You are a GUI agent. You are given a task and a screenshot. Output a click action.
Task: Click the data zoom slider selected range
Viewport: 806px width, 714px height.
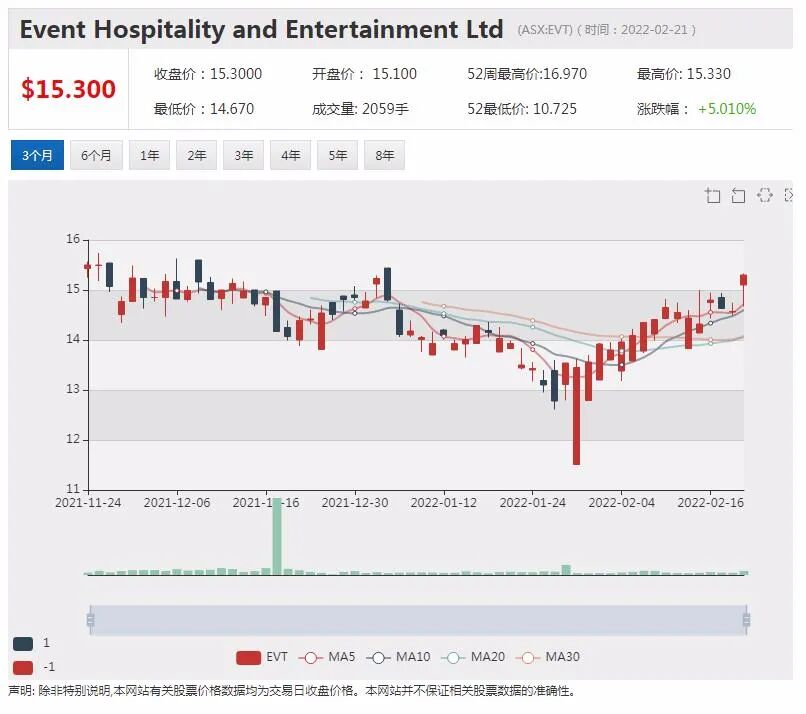418,620
